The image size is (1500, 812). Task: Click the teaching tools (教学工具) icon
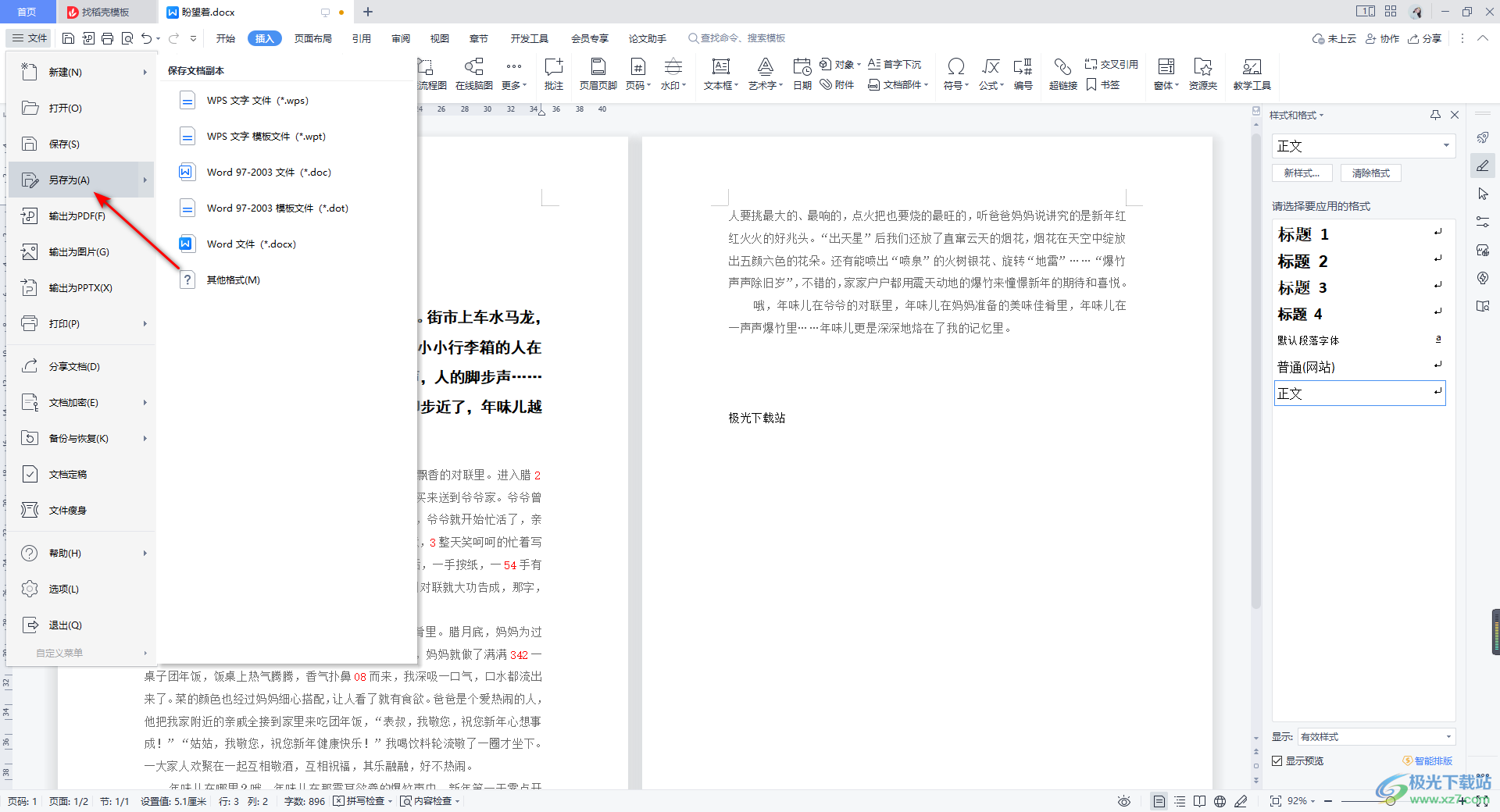[1252, 73]
